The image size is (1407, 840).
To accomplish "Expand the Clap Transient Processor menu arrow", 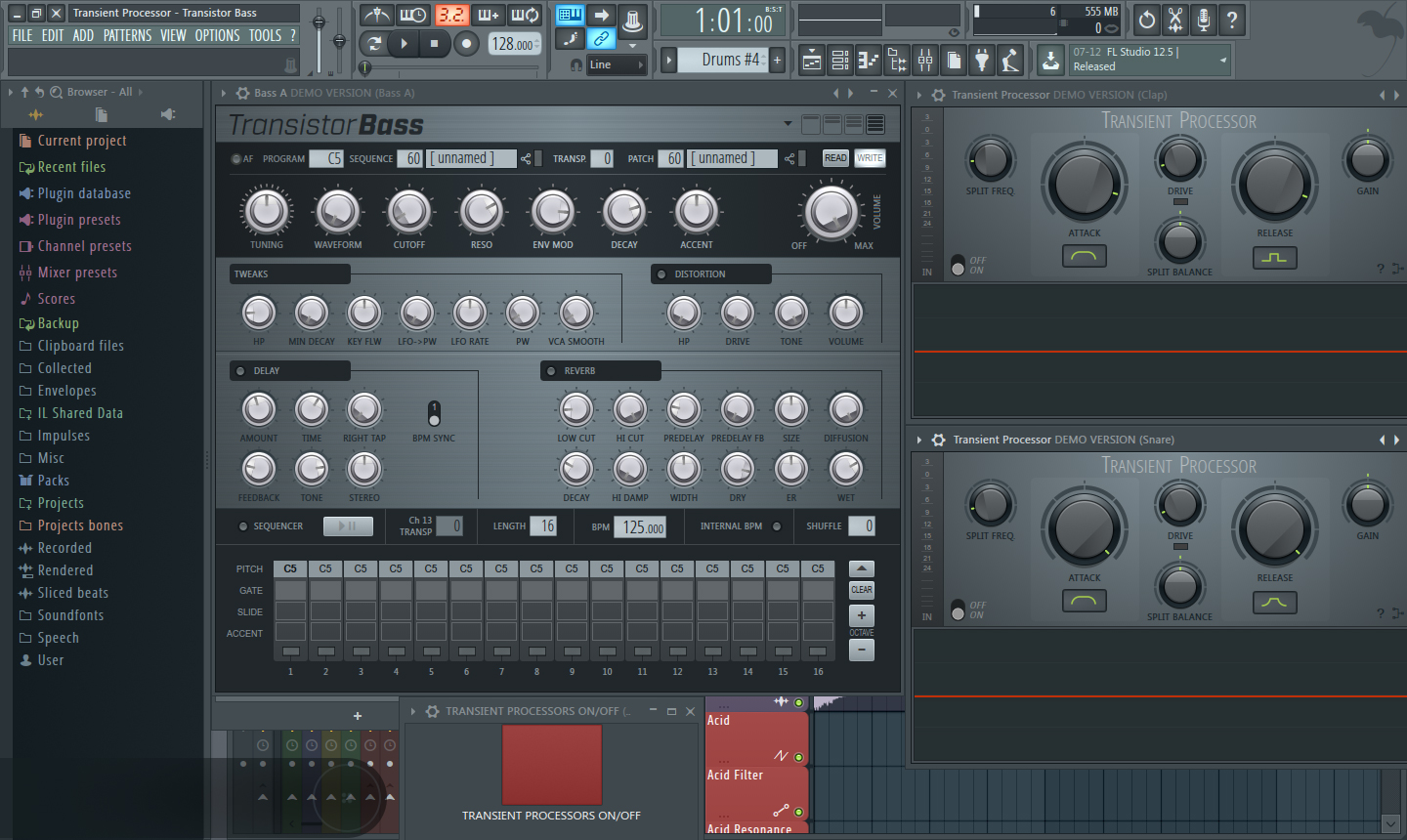I will click(919, 95).
